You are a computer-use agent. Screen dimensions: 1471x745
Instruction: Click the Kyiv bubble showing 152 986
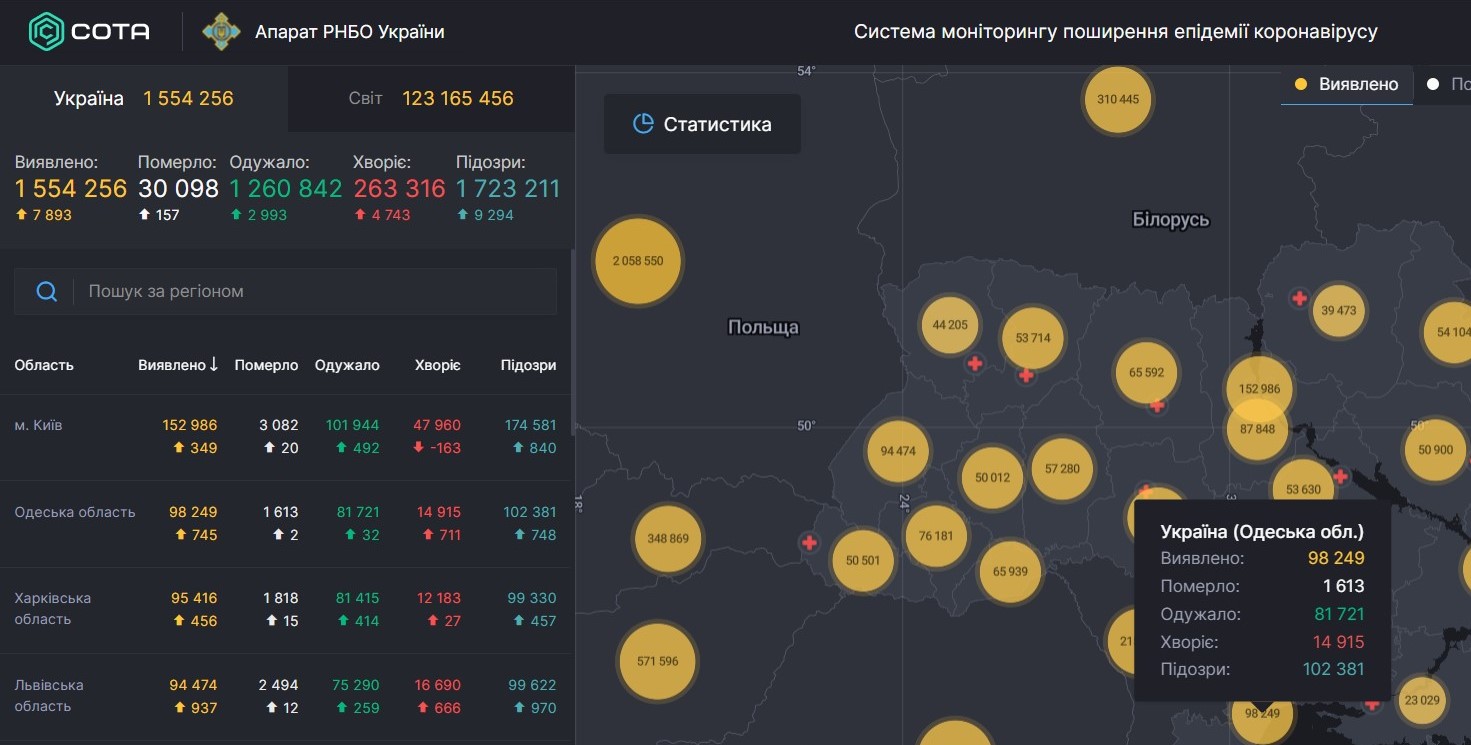click(x=1259, y=389)
